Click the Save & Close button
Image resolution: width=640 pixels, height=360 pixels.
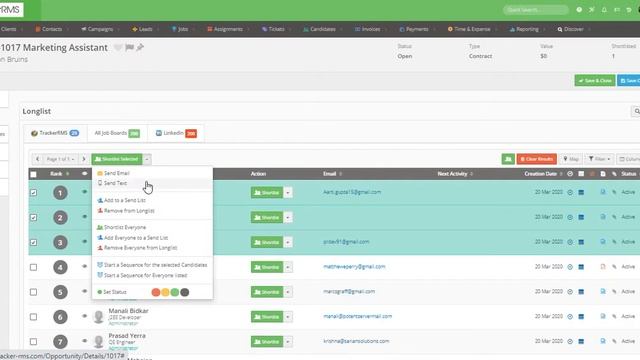tap(595, 81)
